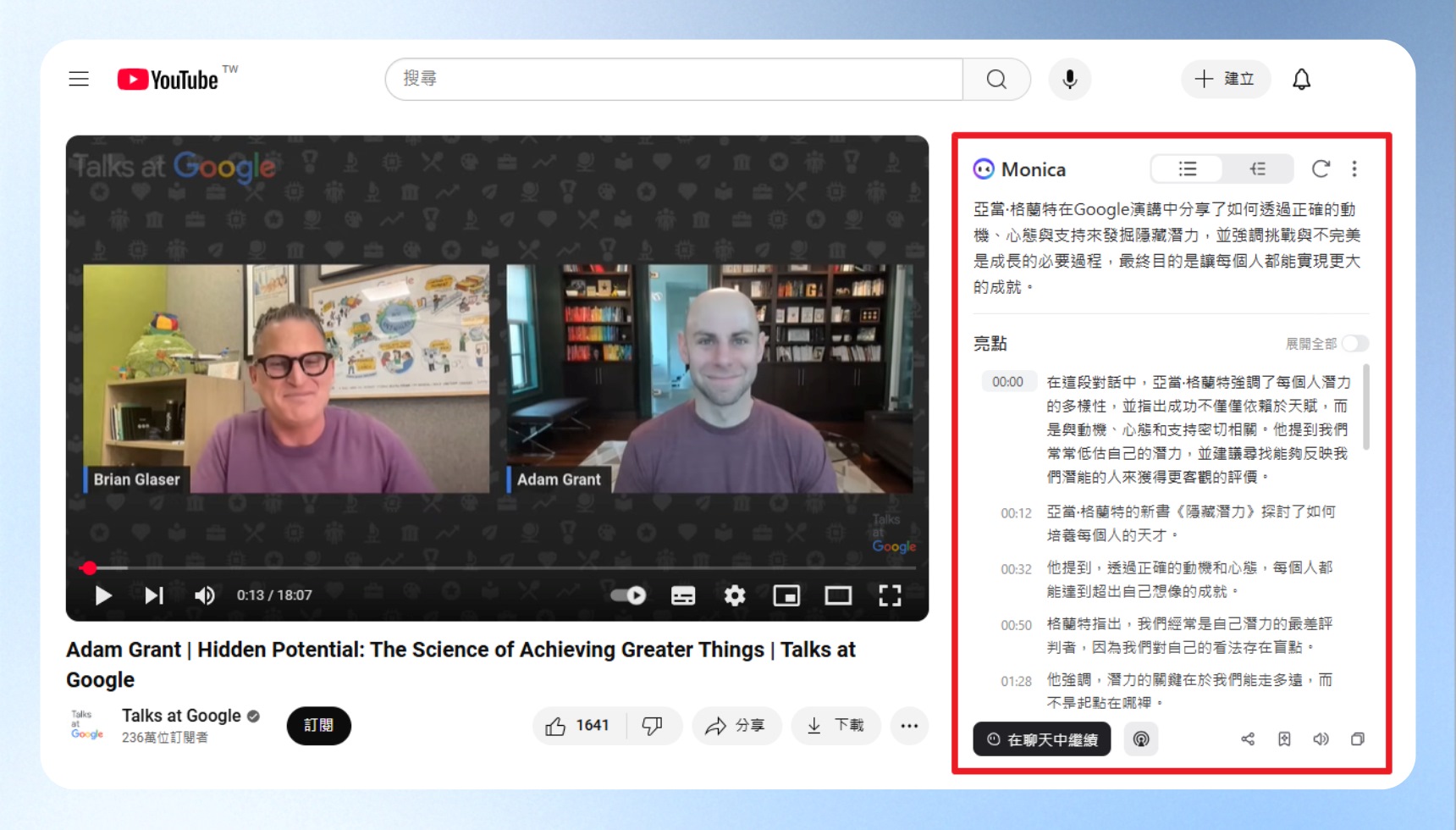
Task: Click the video progress bar
Action: [x=498, y=567]
